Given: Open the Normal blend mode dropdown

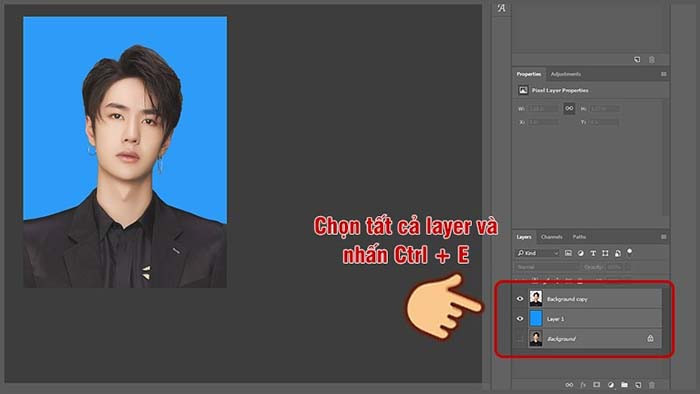Looking at the screenshot, I should [546, 267].
